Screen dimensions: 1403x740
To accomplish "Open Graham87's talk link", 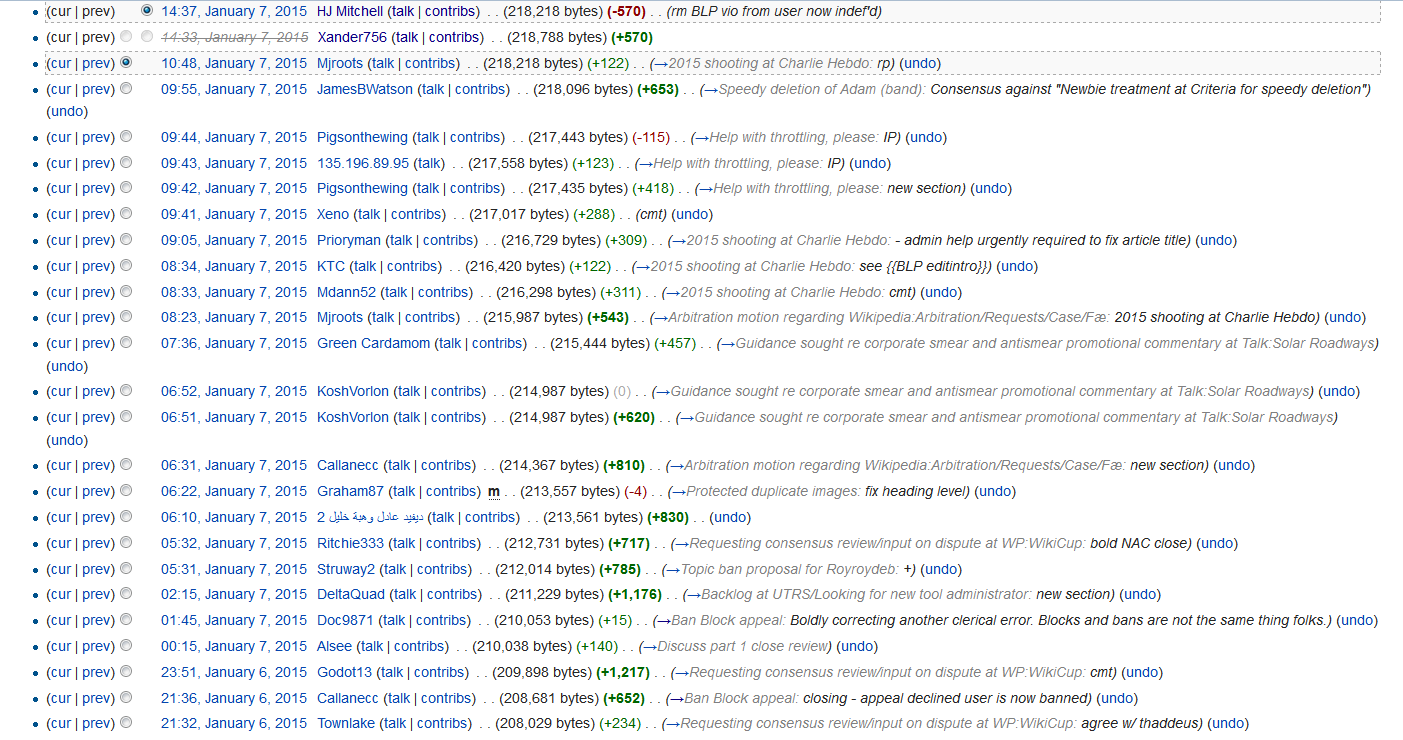I will click(403, 491).
